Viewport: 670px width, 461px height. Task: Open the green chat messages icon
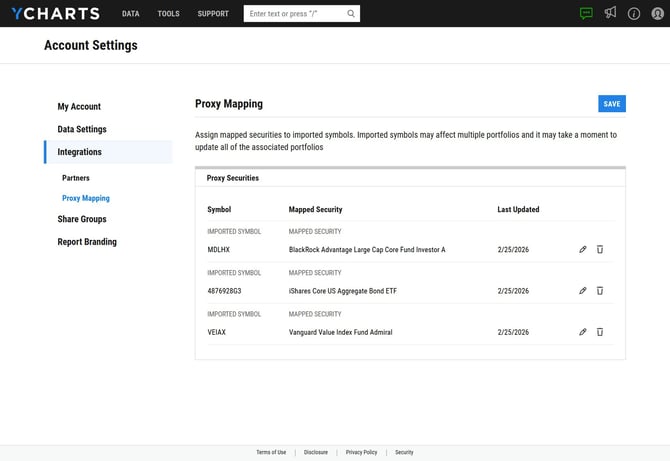[586, 14]
